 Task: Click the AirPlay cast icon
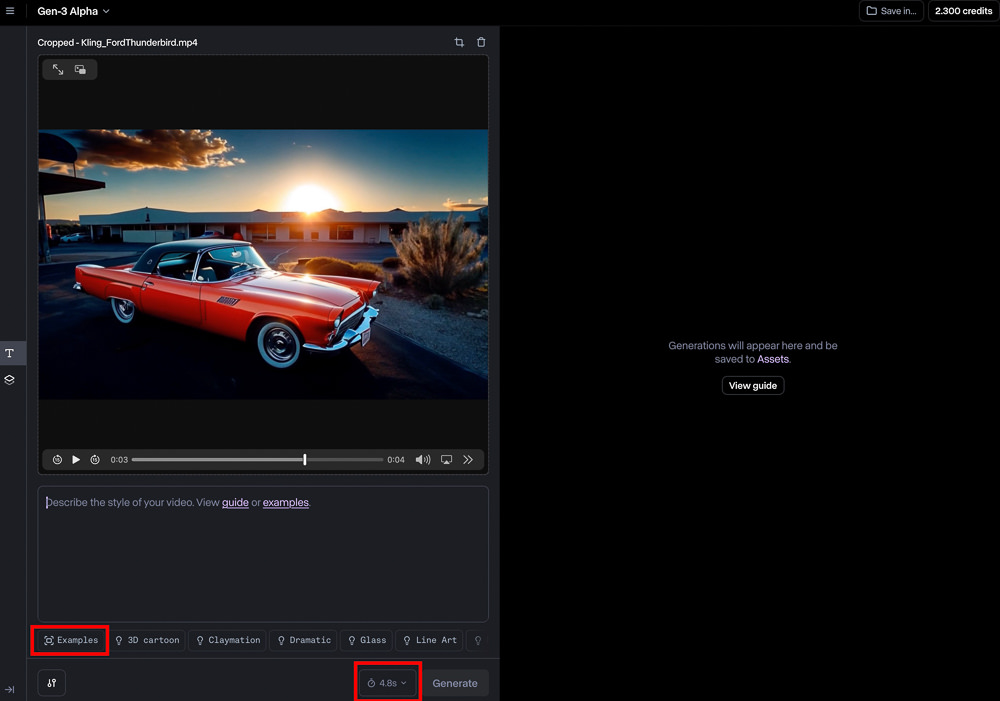coord(446,460)
